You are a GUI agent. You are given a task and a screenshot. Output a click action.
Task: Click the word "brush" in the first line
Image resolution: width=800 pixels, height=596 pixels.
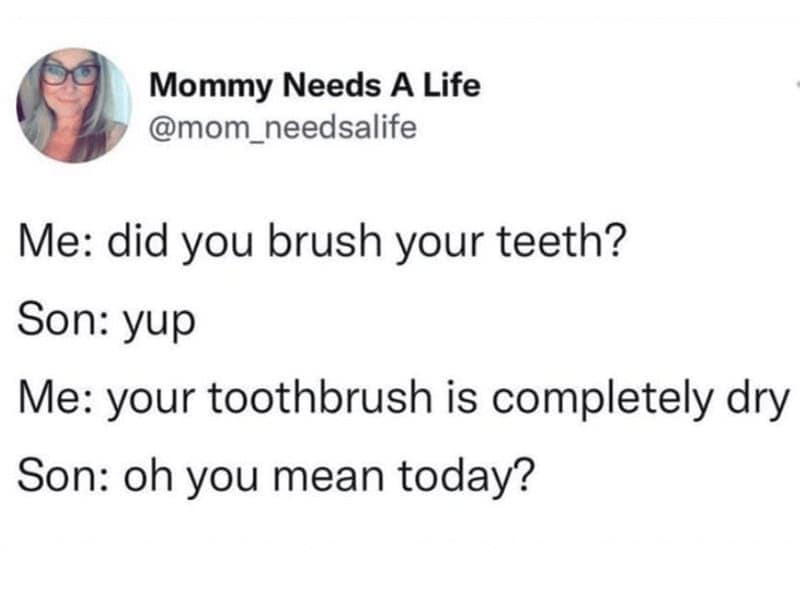336,241
